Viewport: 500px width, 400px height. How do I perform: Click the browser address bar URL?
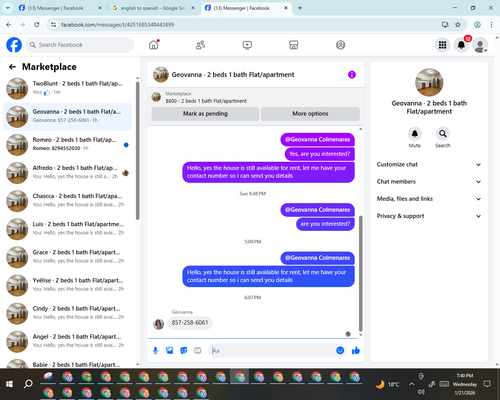(117, 25)
